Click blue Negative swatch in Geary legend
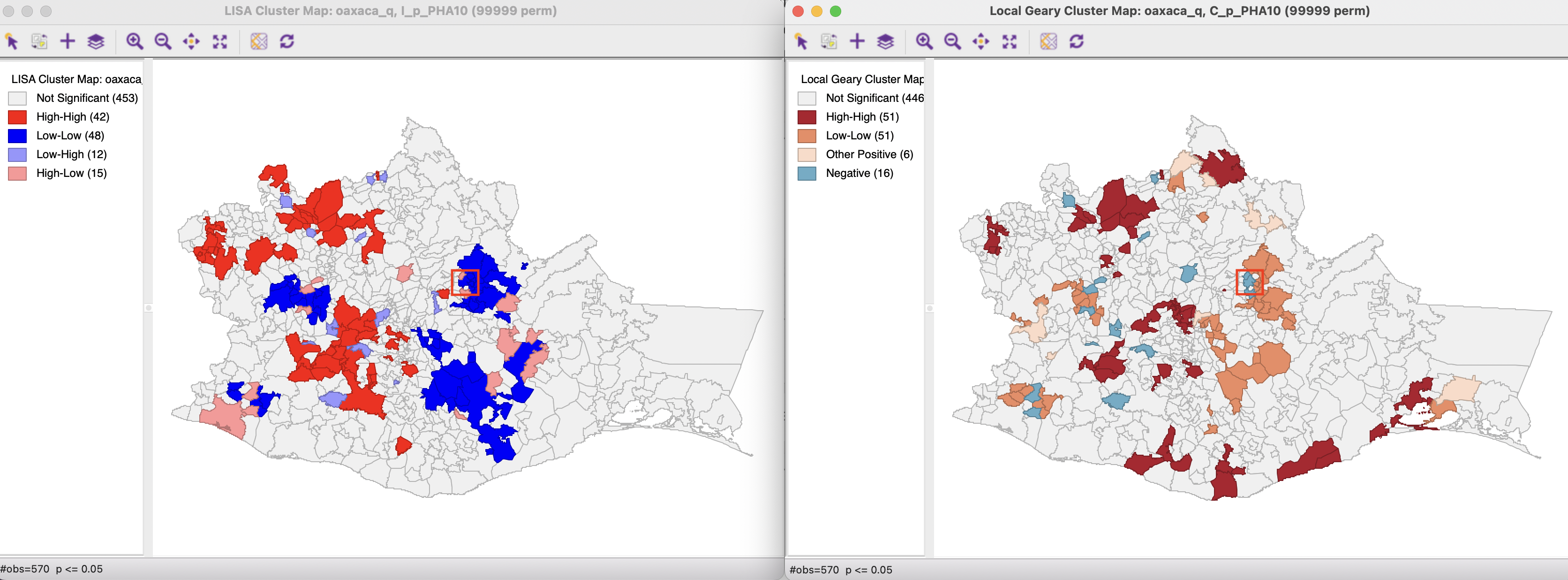The image size is (1568, 580). [x=807, y=174]
